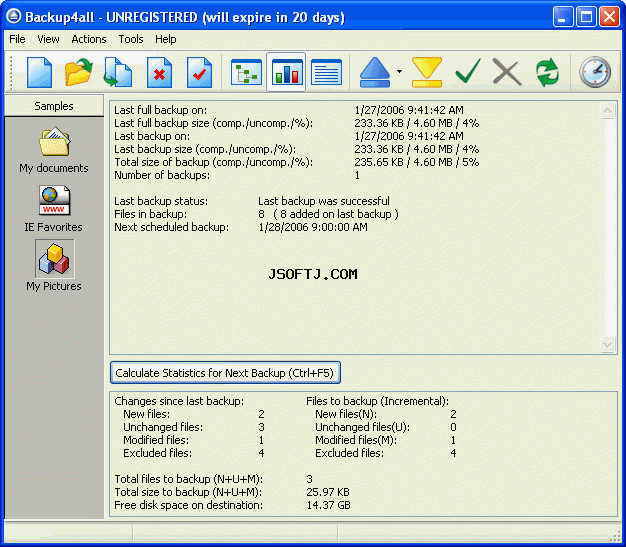Click the label 'Last full backup on:'

click(x=160, y=110)
